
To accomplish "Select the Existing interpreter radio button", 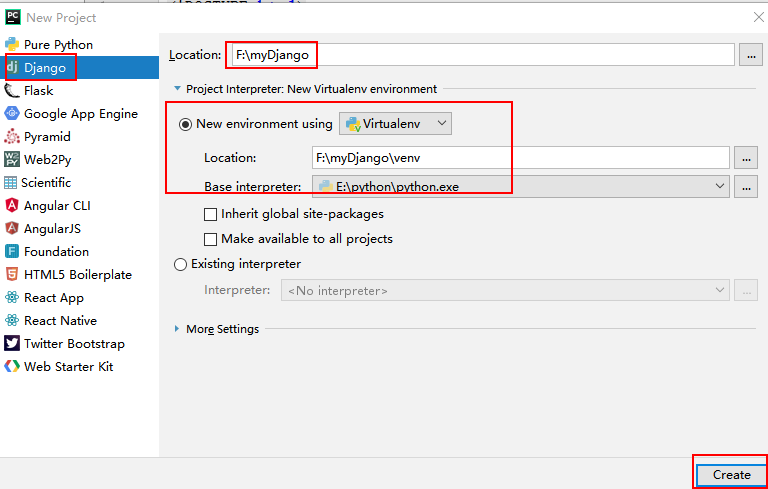I will (180, 265).
